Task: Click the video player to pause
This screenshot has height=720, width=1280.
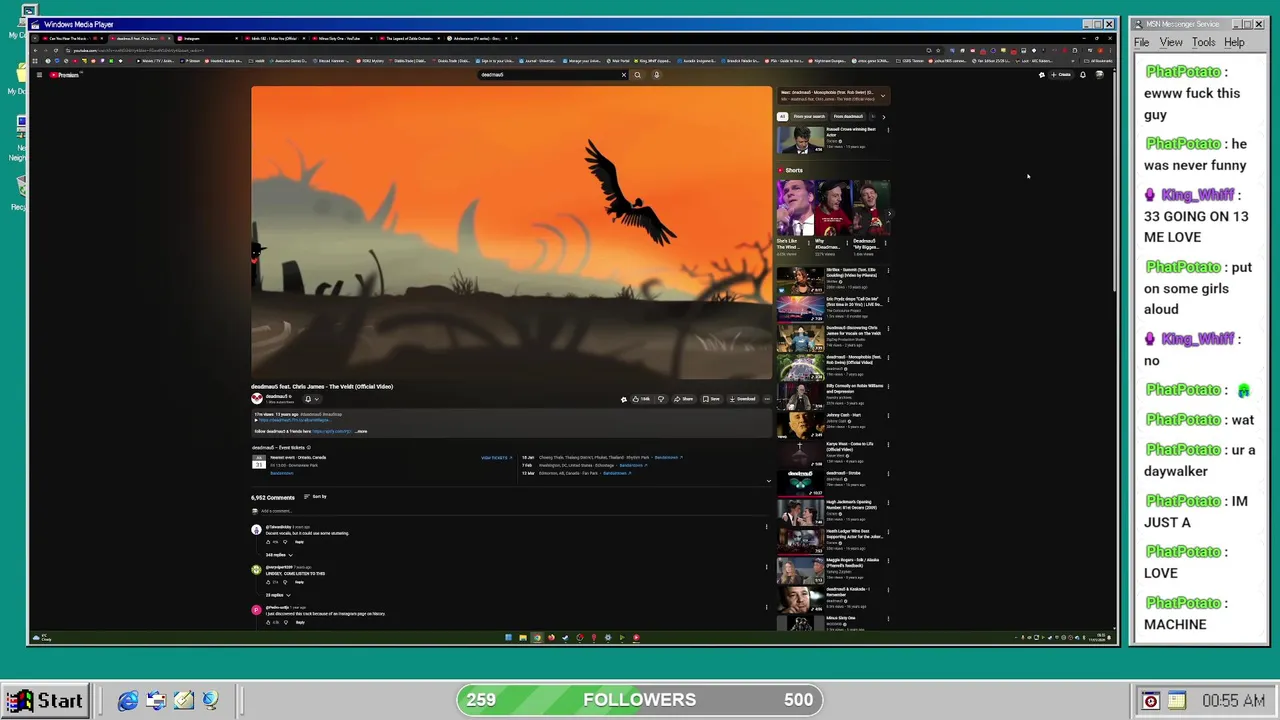Action: tap(511, 233)
